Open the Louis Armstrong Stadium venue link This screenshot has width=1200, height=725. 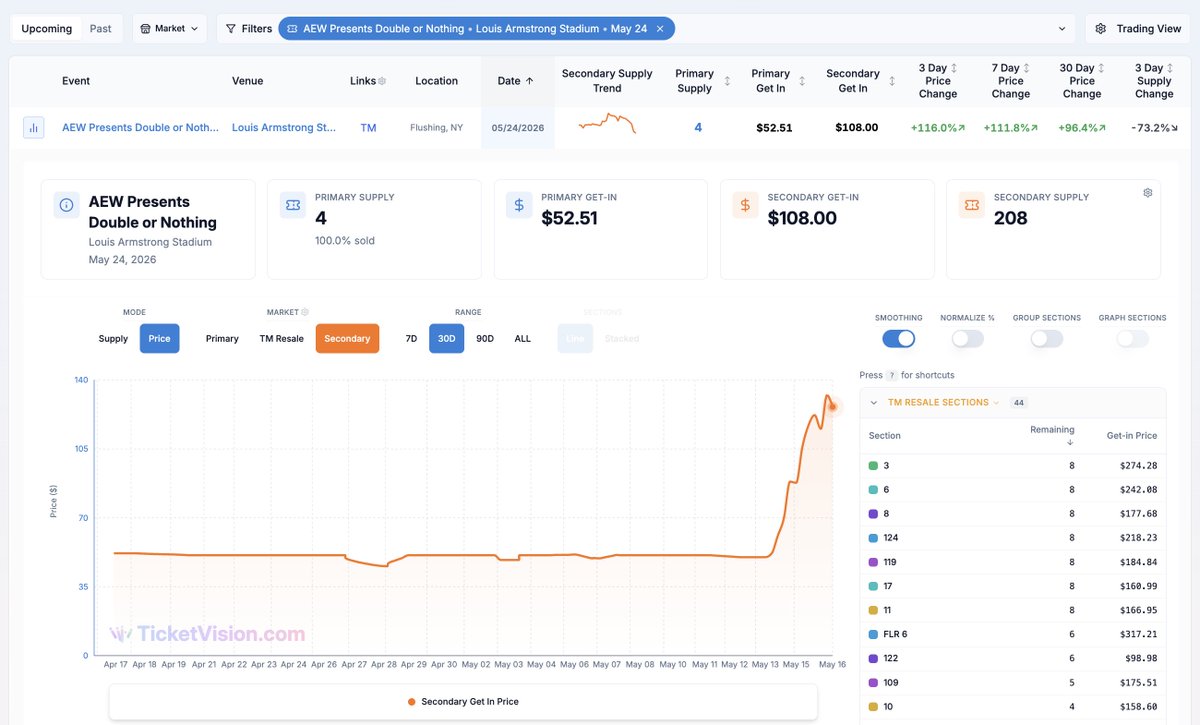[x=284, y=128]
